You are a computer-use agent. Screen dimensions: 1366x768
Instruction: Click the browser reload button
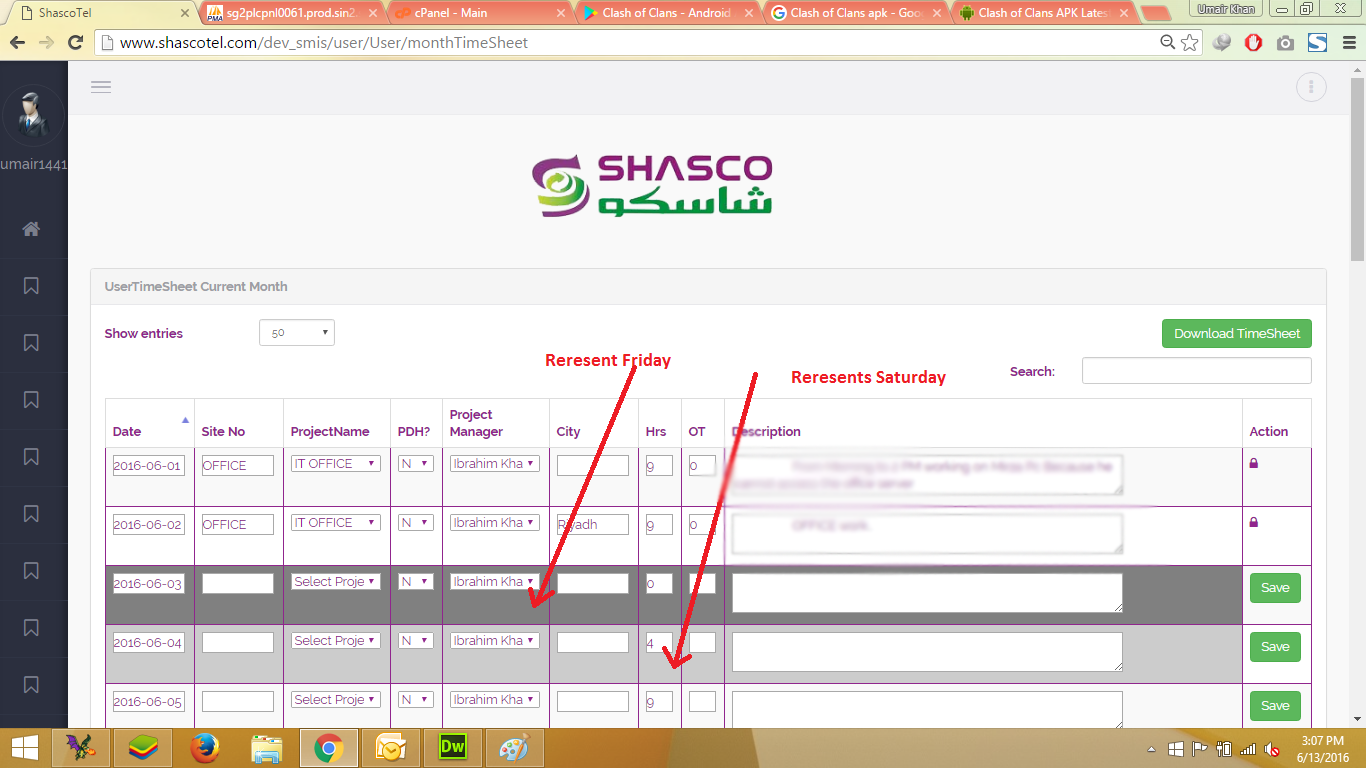click(75, 43)
